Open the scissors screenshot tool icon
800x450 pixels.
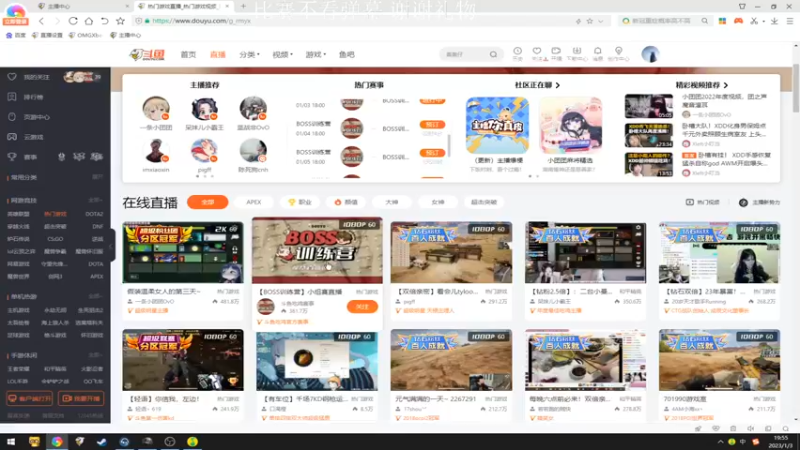click(x=754, y=21)
